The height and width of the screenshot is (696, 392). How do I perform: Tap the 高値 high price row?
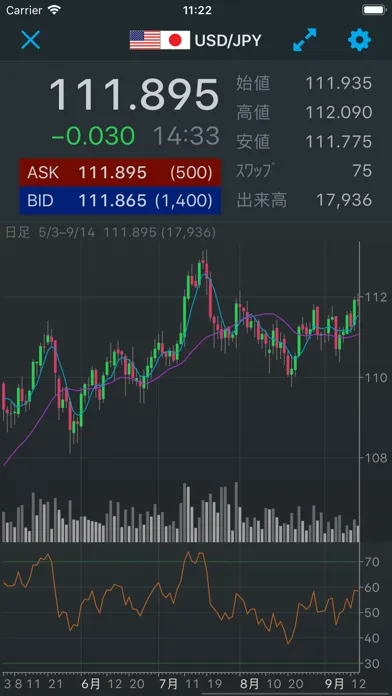[x=305, y=112]
